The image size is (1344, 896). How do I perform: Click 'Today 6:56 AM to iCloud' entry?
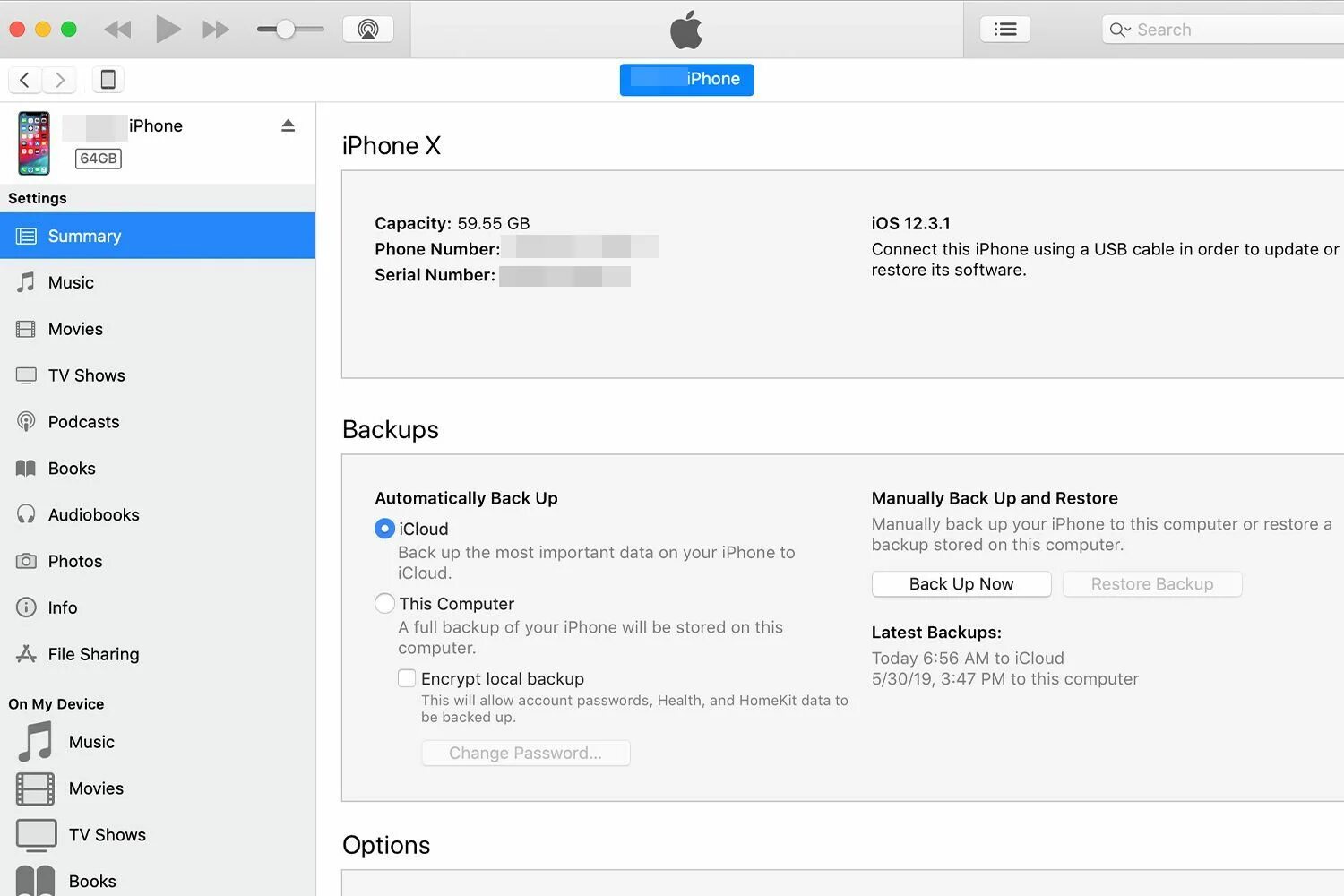tap(968, 658)
